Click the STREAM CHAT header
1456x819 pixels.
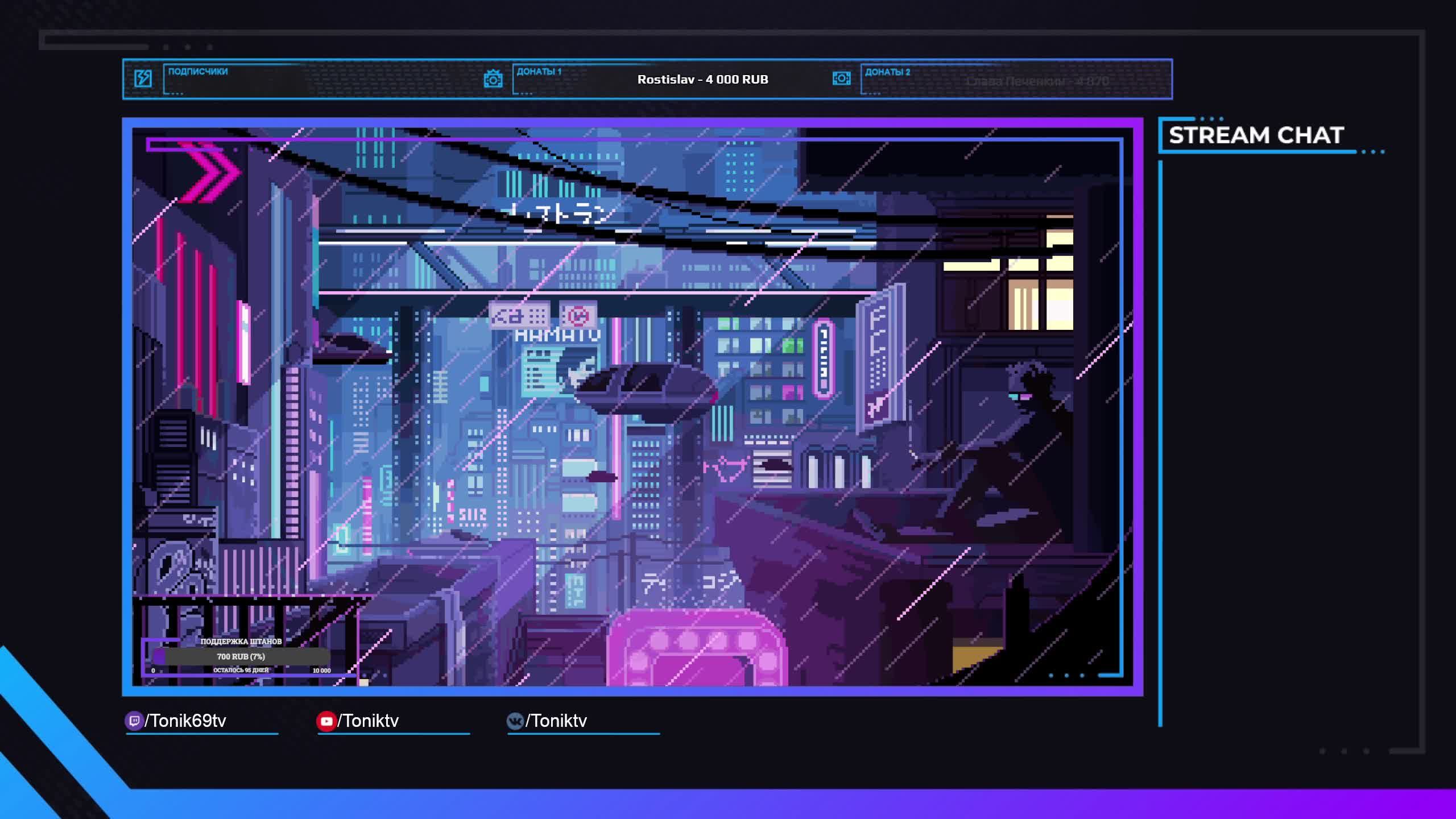pos(1256,135)
